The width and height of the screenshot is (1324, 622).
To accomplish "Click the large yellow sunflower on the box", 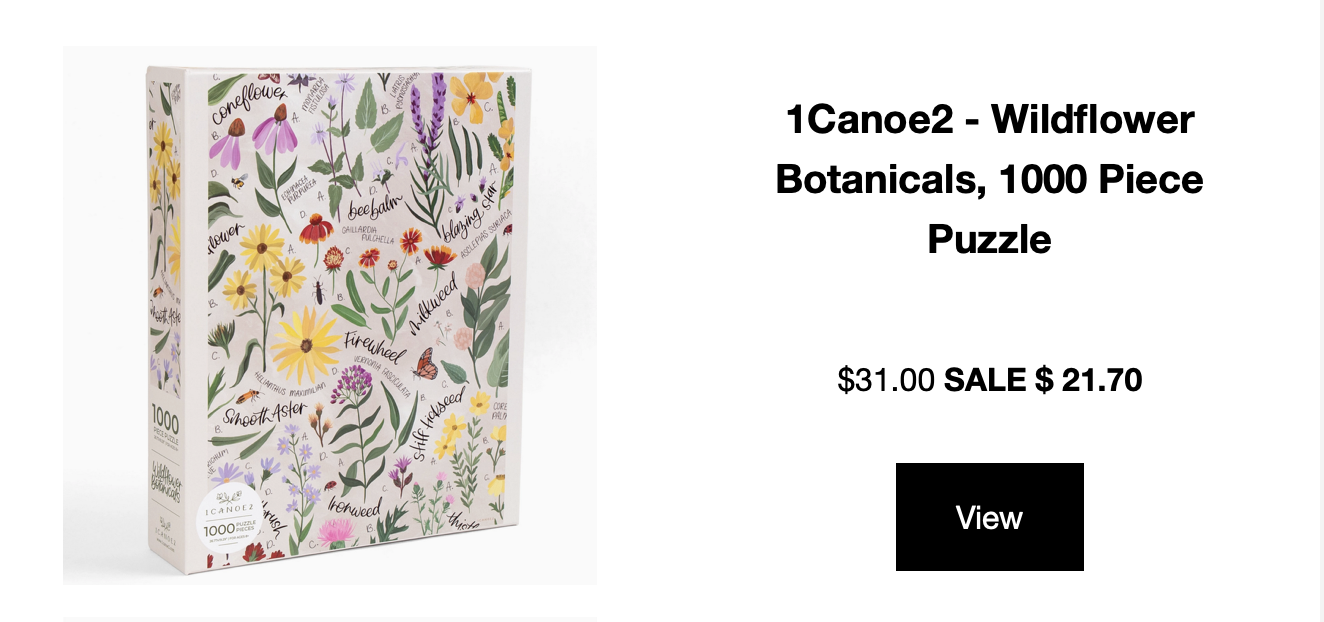I will click(x=305, y=345).
